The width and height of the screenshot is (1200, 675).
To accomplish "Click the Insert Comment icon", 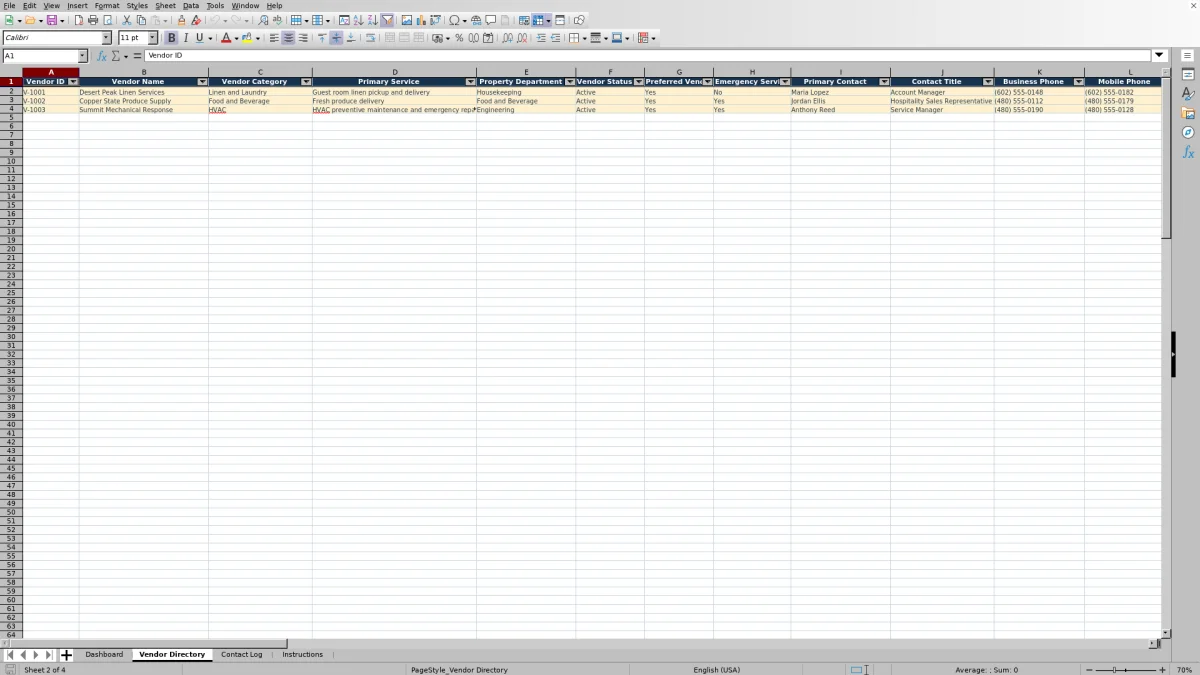I will [x=491, y=20].
